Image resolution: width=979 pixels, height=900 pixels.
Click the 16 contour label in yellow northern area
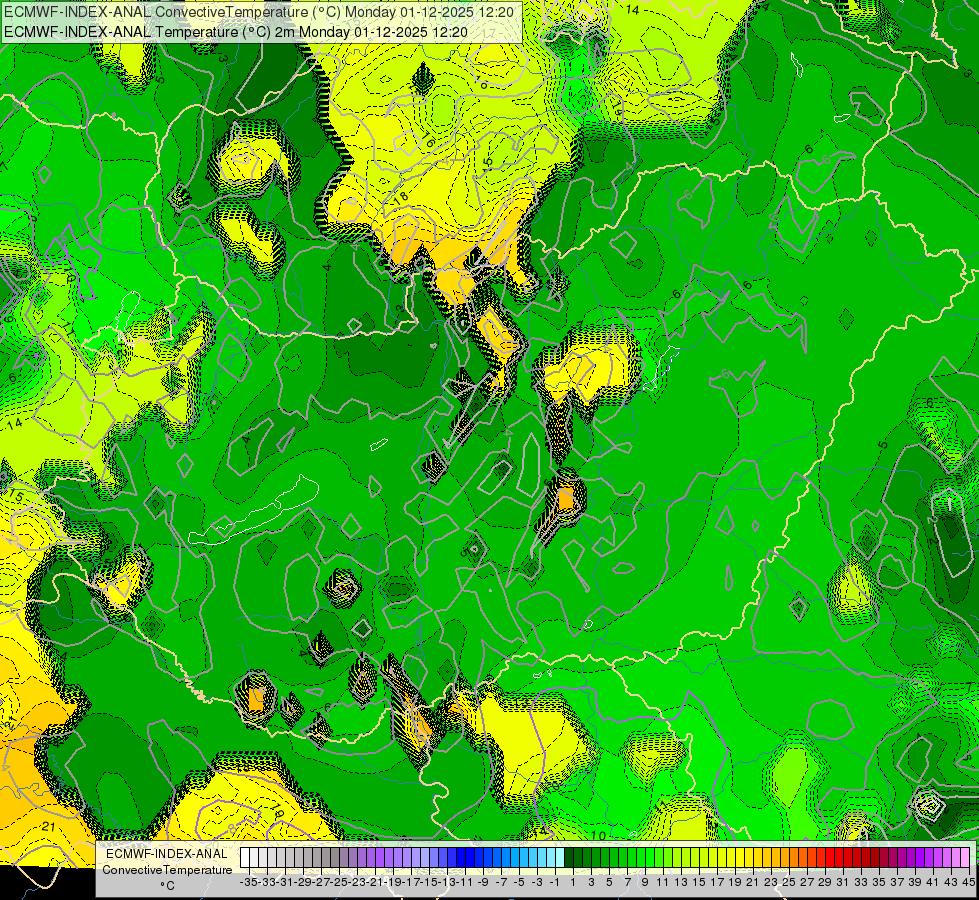[x=428, y=141]
